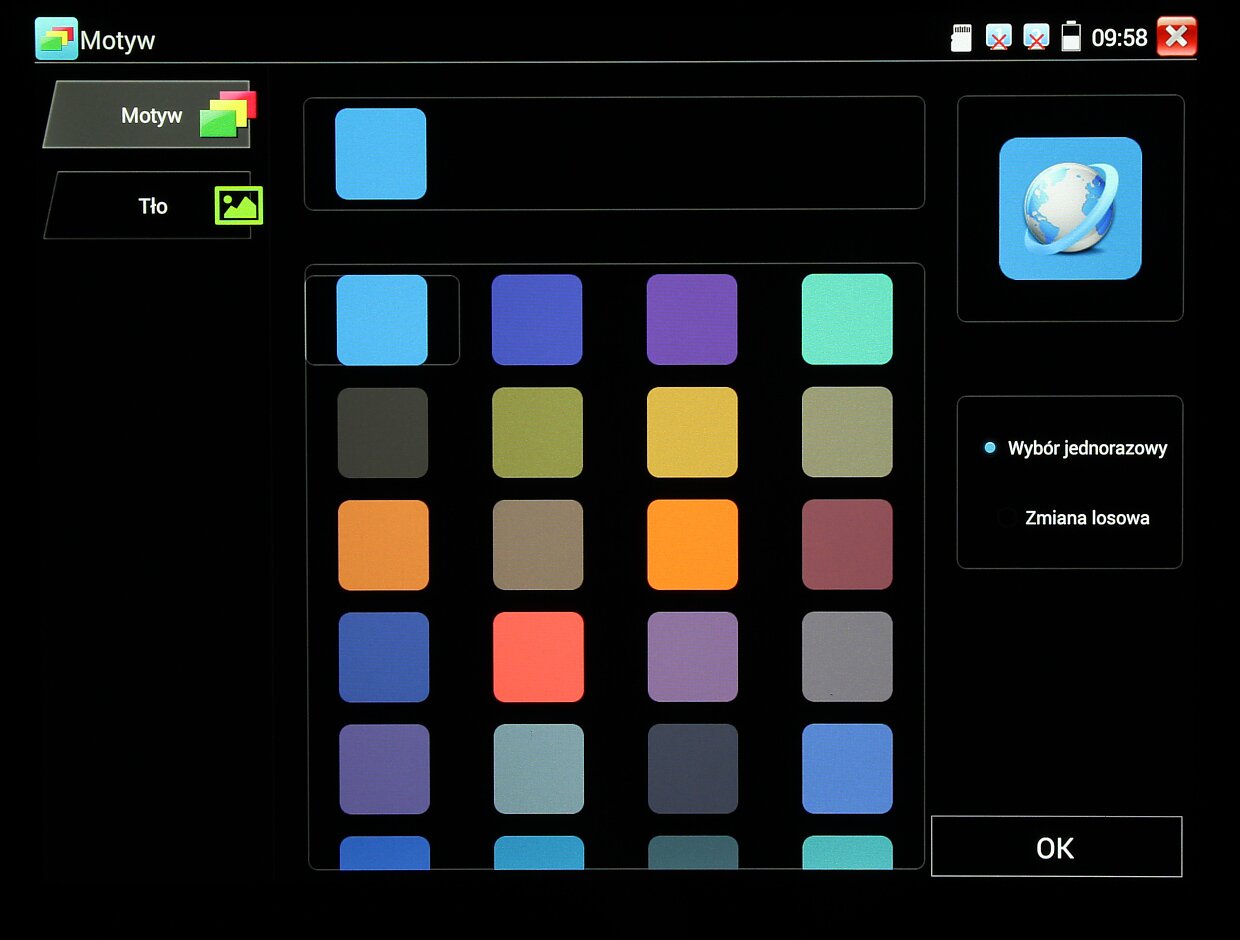Pick the olive green swatch in second row
Screen dimensions: 1240x940
point(537,432)
